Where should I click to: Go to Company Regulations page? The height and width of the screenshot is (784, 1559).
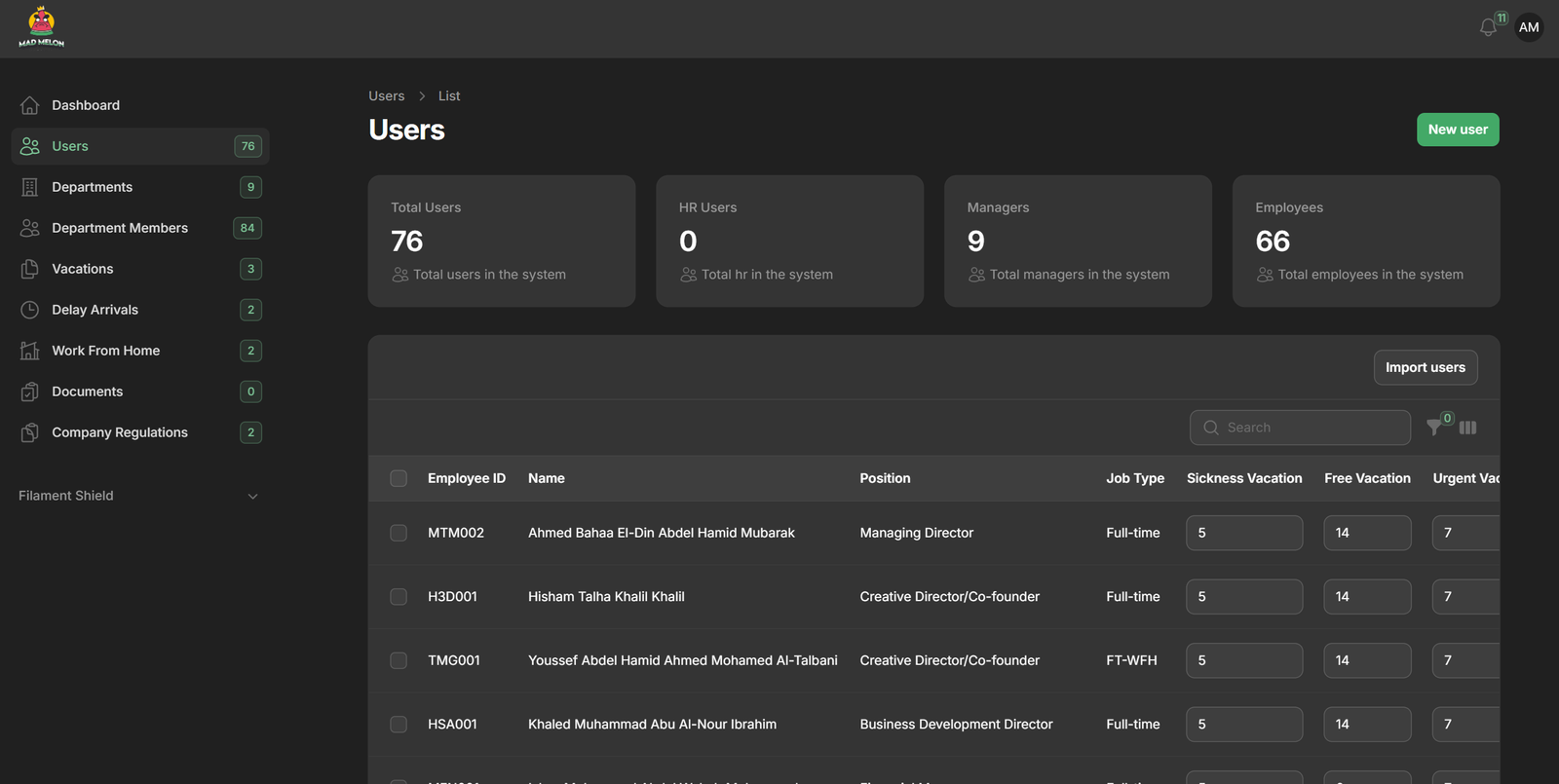click(x=119, y=432)
